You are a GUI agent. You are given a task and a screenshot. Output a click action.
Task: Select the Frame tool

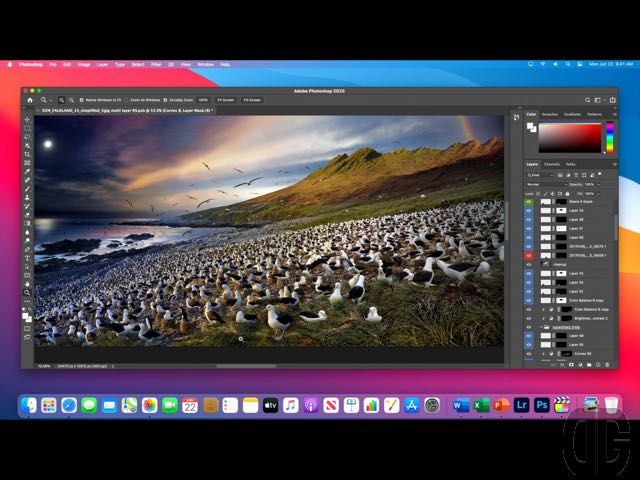click(x=28, y=163)
